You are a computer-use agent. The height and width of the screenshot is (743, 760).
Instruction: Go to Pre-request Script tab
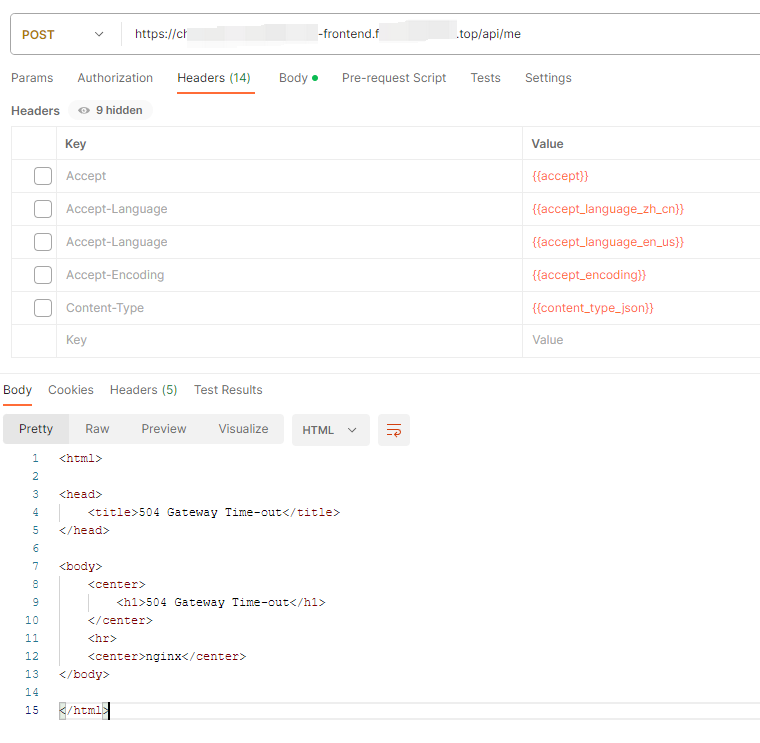click(x=394, y=78)
